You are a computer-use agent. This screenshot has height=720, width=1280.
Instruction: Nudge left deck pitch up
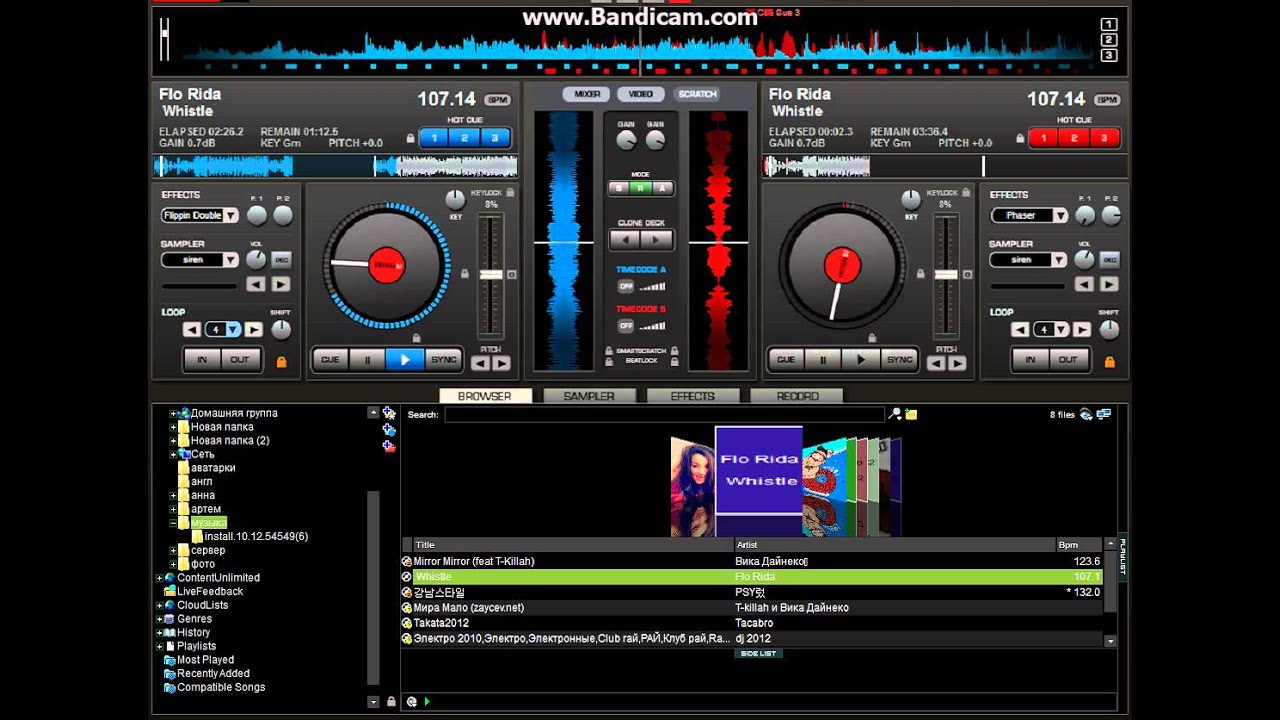[501, 364]
